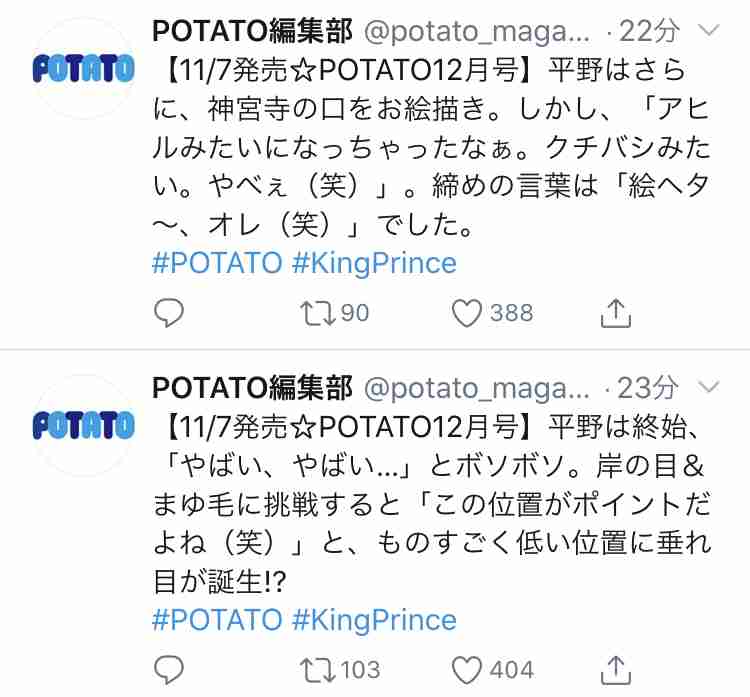Viewport: 750px width, 697px height.
Task: Share the second tweet via share icon
Action: (x=616, y=670)
